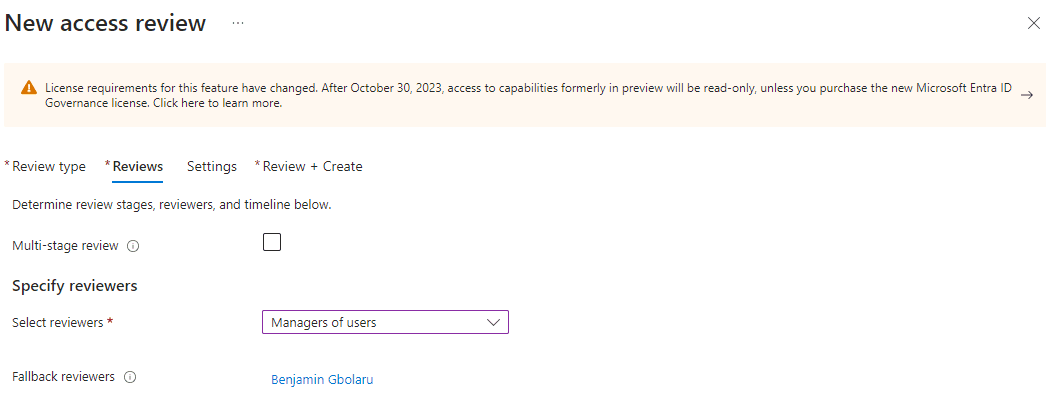Switch to the Review type tab

49,166
